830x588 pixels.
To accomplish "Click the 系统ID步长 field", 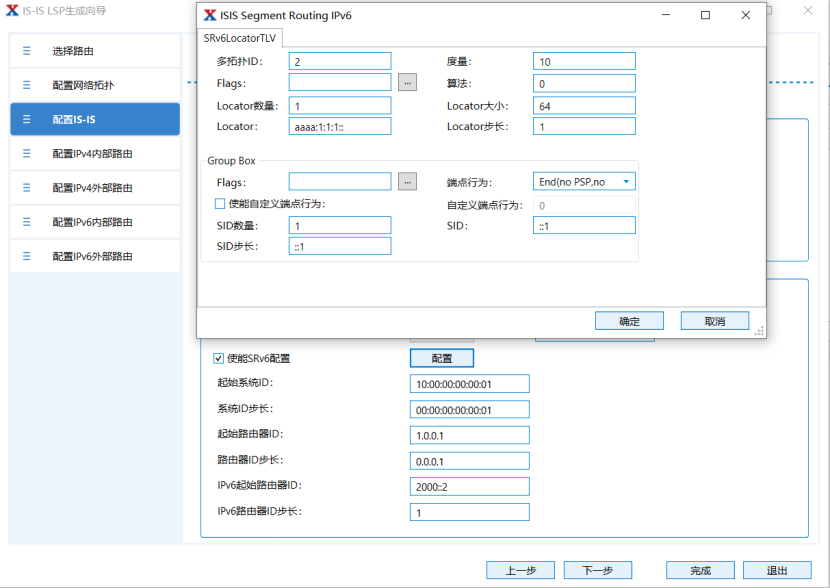I will (x=470, y=410).
